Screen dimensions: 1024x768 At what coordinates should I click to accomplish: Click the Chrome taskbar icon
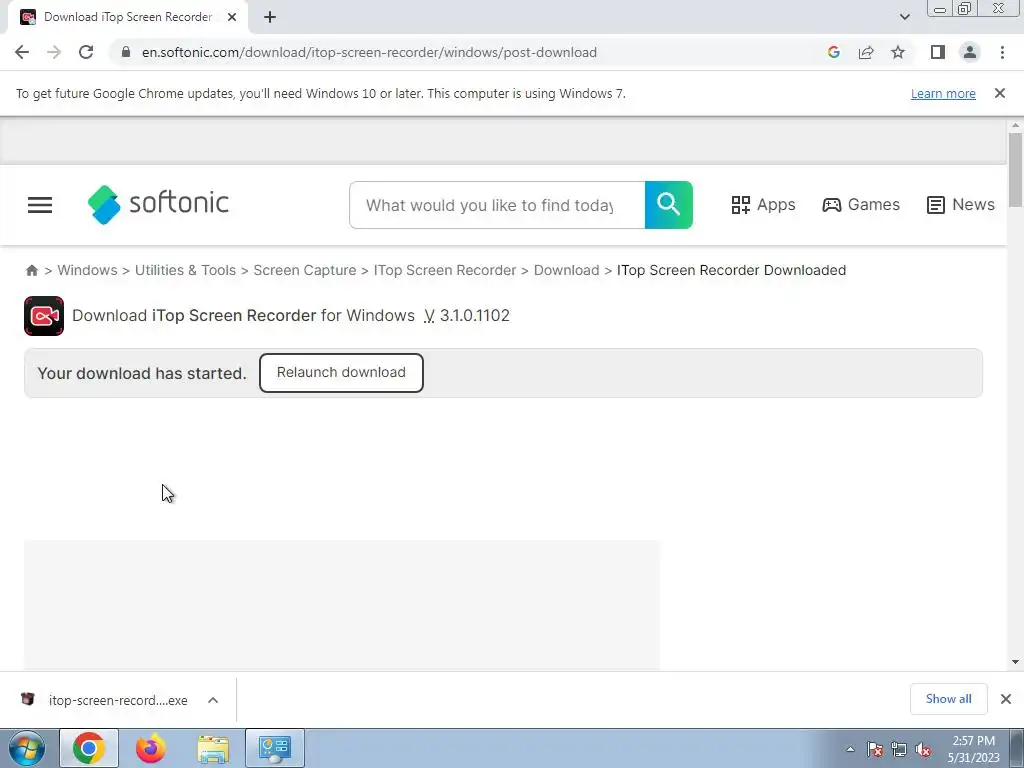point(89,748)
